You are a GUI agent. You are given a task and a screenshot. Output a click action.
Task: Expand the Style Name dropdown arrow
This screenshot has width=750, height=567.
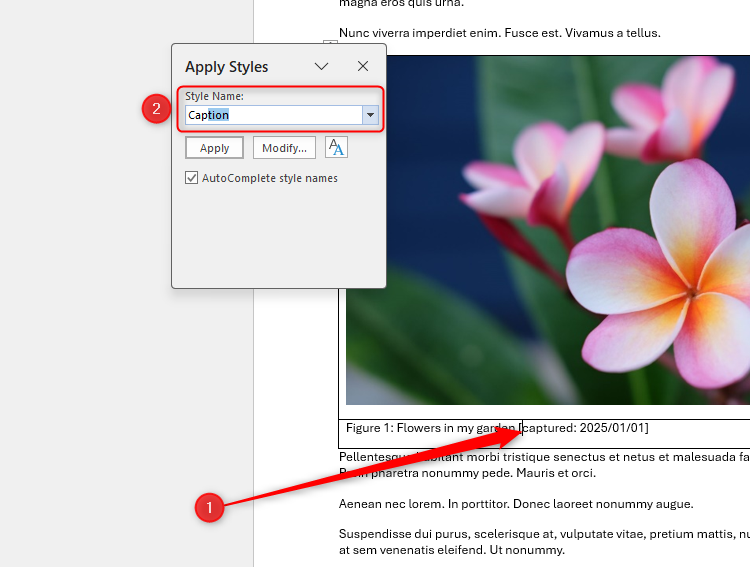click(370, 115)
